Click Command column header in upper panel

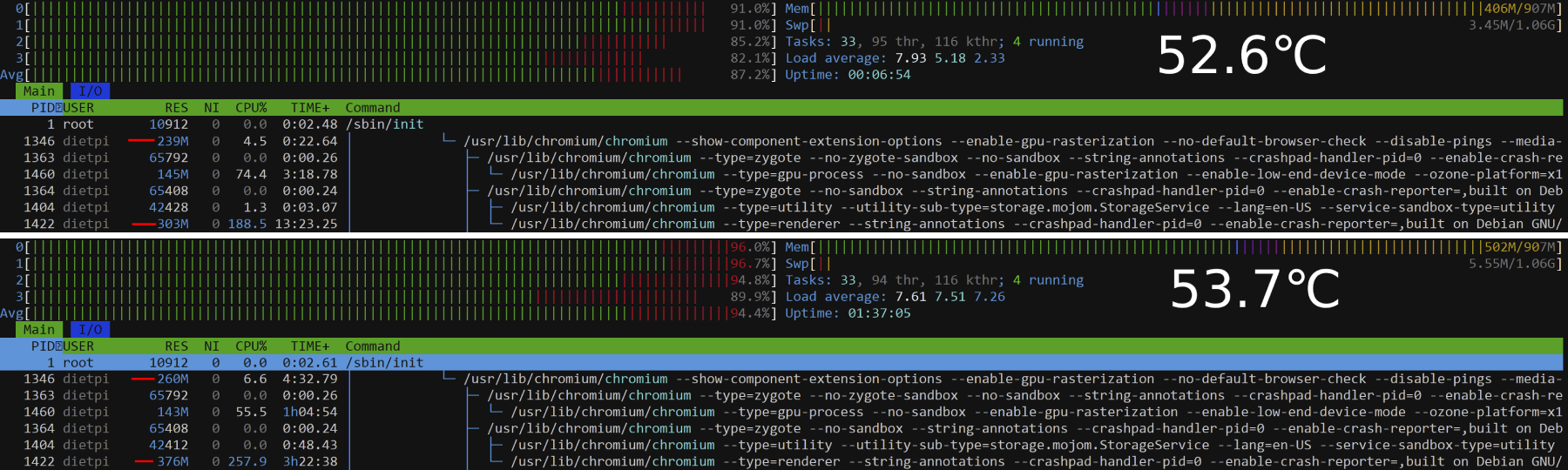[373, 108]
